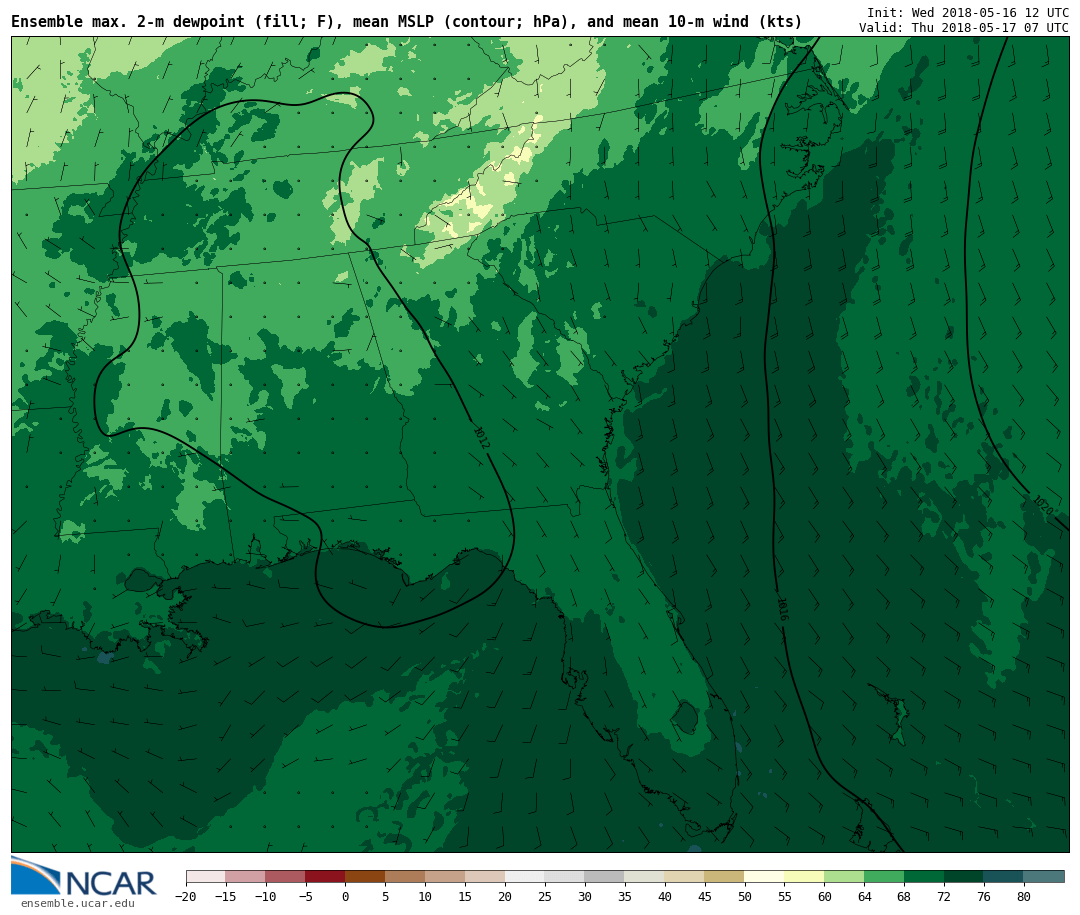This screenshot has height=915, width=1080.
Task: Select the 10 to 15 colorbar swatch
Action: click(x=445, y=876)
